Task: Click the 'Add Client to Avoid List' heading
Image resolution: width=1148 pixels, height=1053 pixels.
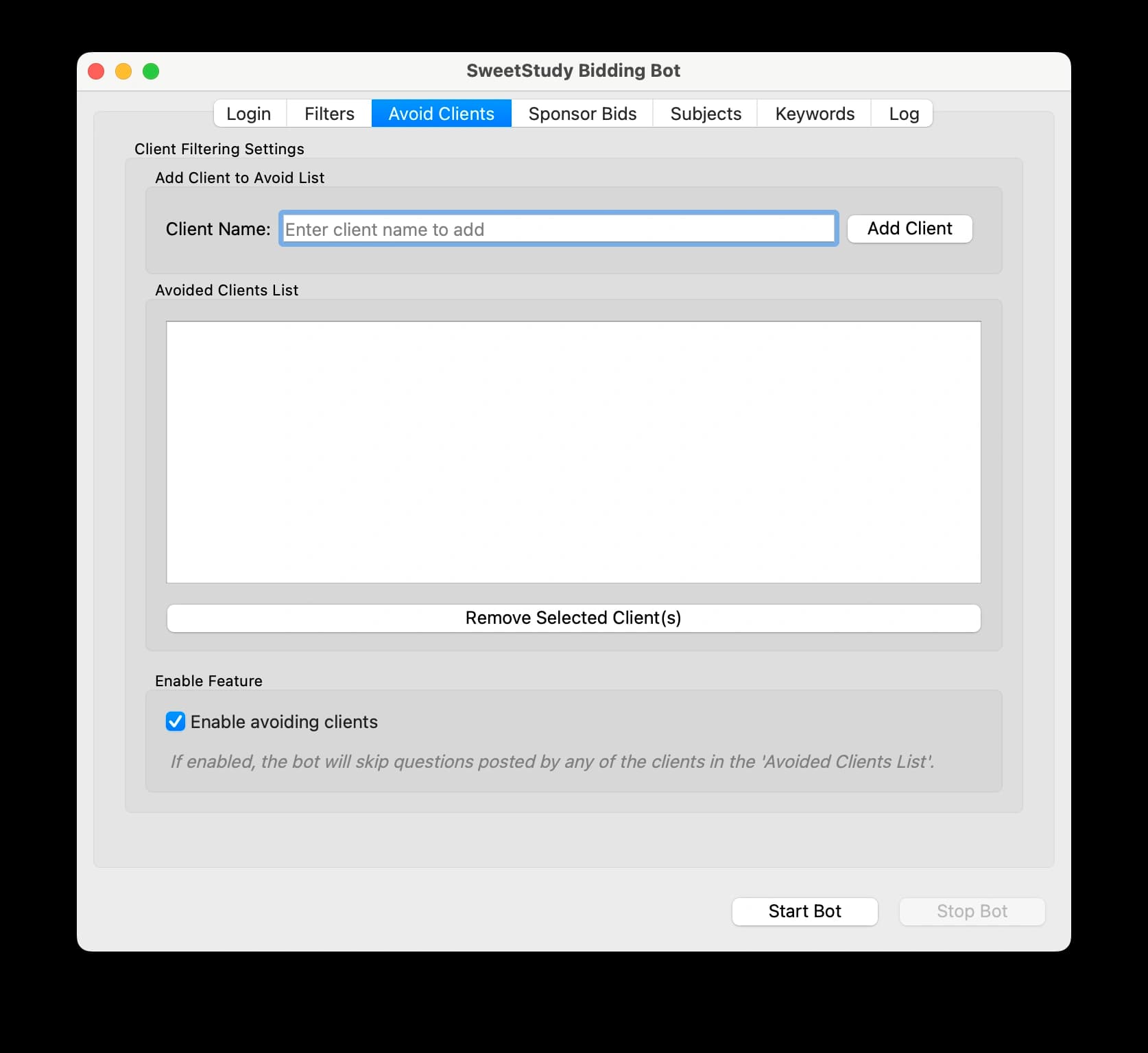Action: (x=239, y=178)
